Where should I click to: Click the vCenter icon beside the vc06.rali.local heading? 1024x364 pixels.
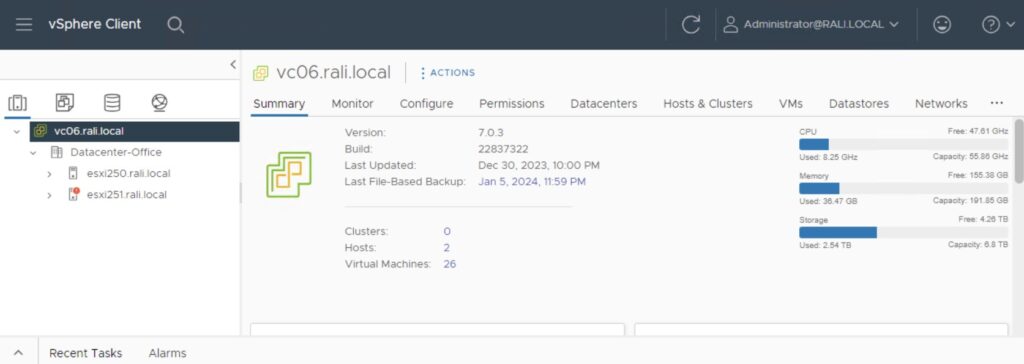(261, 73)
